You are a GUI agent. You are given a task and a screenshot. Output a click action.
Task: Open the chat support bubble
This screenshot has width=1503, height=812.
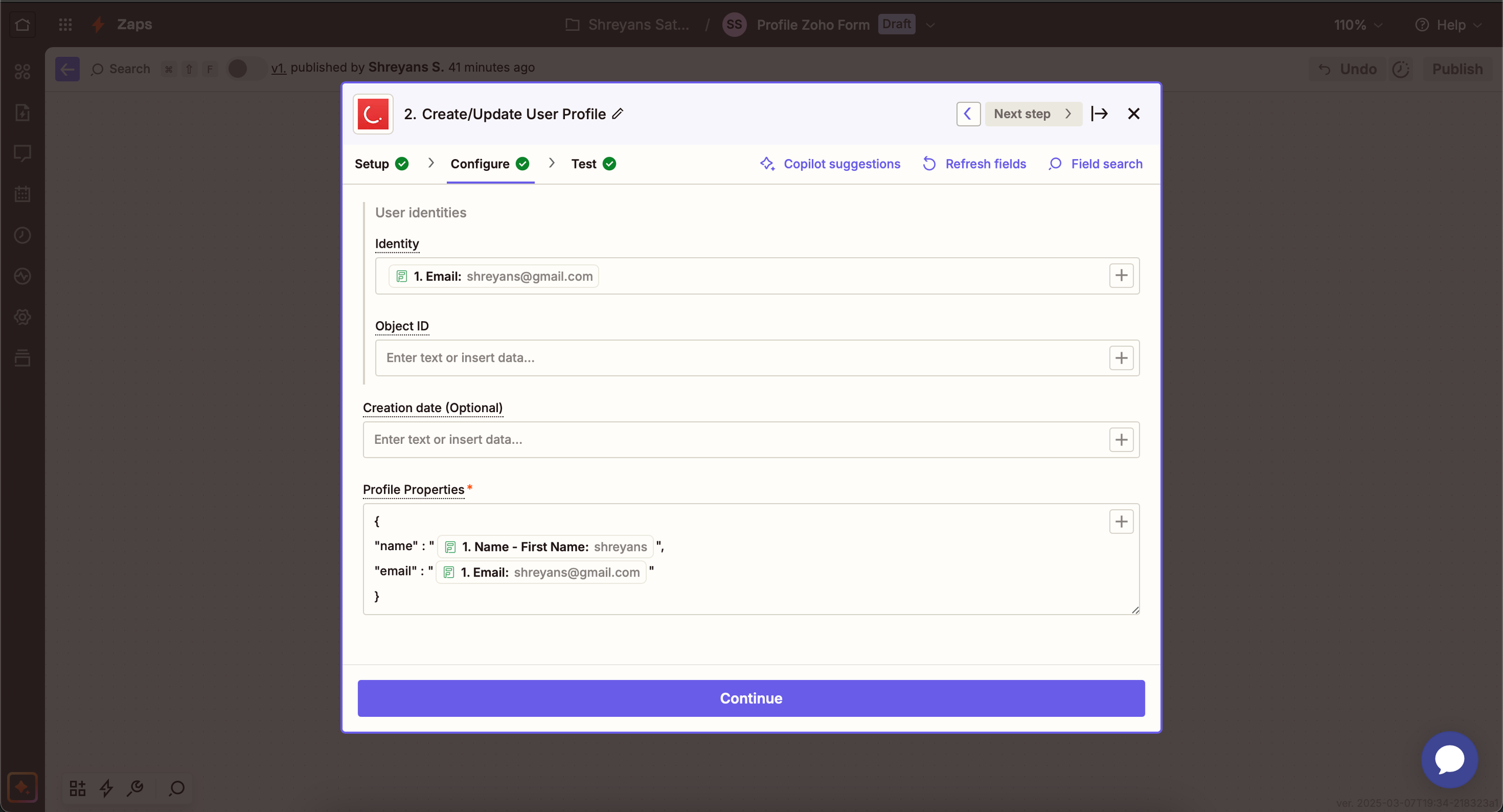pyautogui.click(x=1449, y=759)
